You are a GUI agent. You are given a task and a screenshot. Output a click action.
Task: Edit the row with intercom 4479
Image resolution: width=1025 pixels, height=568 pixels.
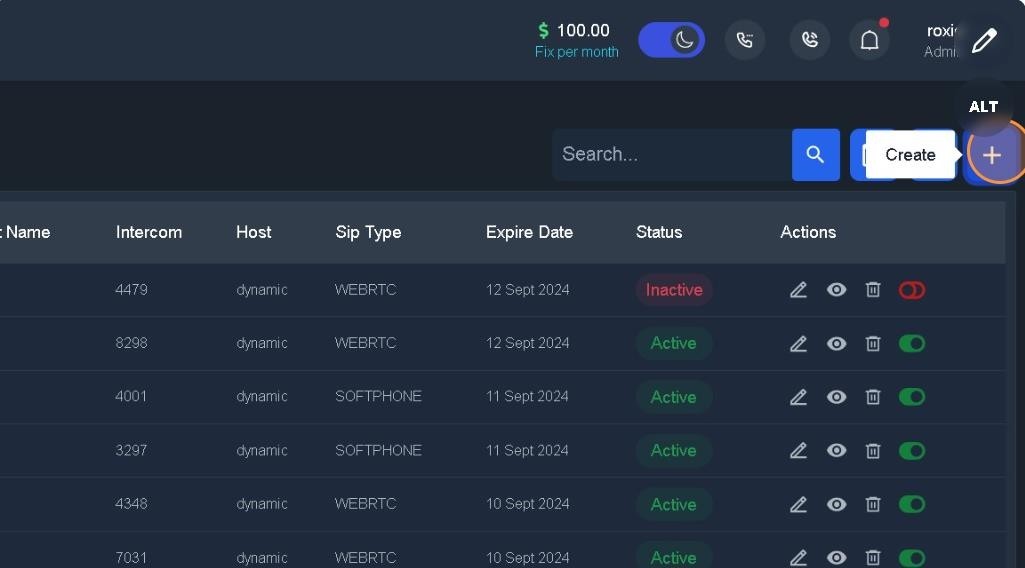[798, 290]
